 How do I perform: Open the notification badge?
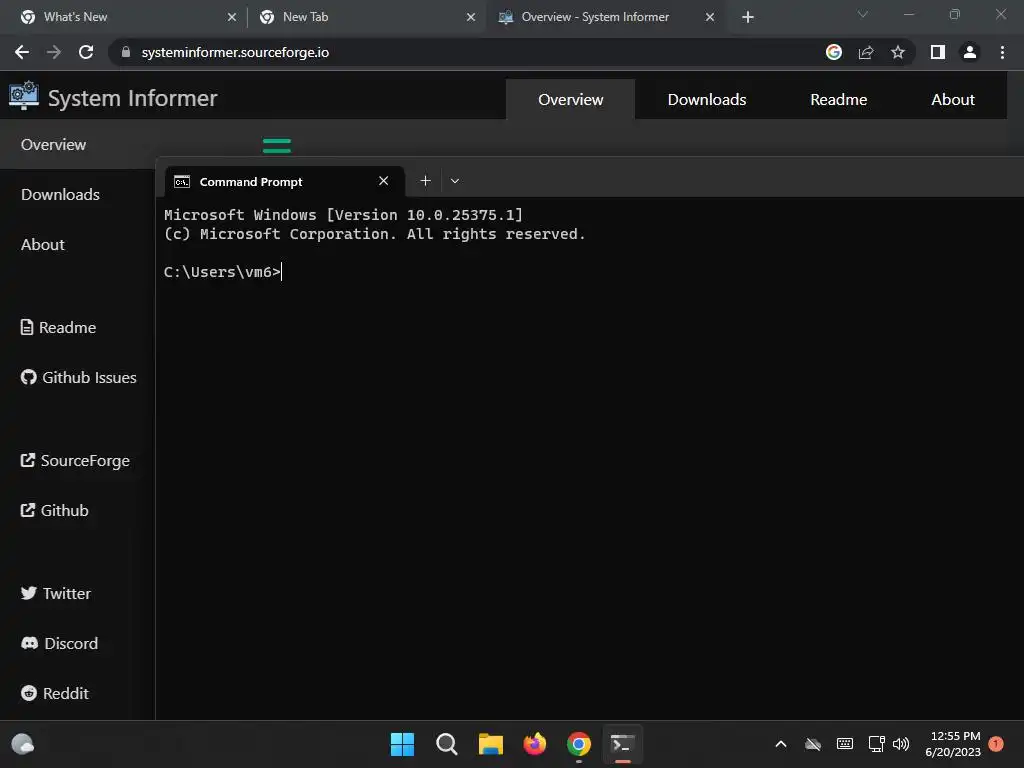[996, 744]
